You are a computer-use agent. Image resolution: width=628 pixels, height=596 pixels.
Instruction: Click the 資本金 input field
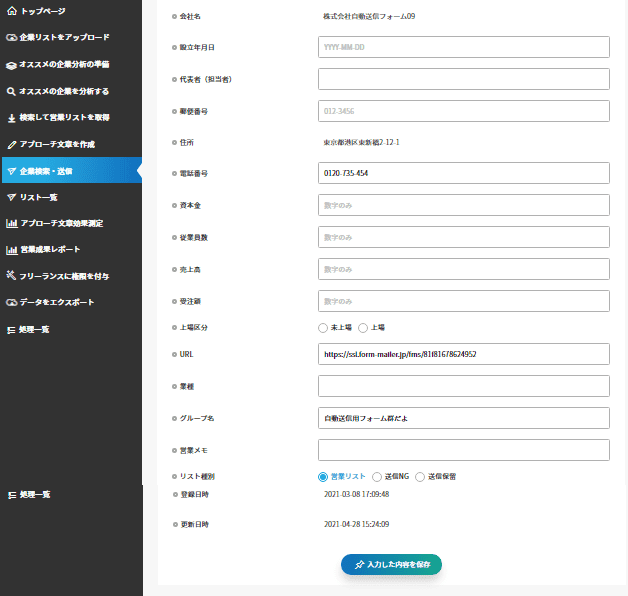[x=464, y=205]
